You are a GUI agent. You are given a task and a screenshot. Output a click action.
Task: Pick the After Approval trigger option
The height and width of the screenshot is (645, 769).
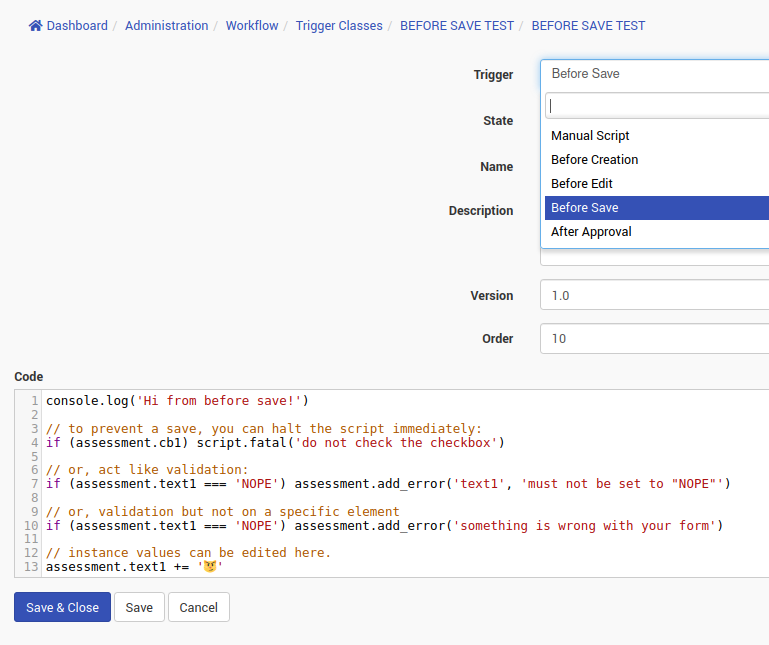click(657, 232)
